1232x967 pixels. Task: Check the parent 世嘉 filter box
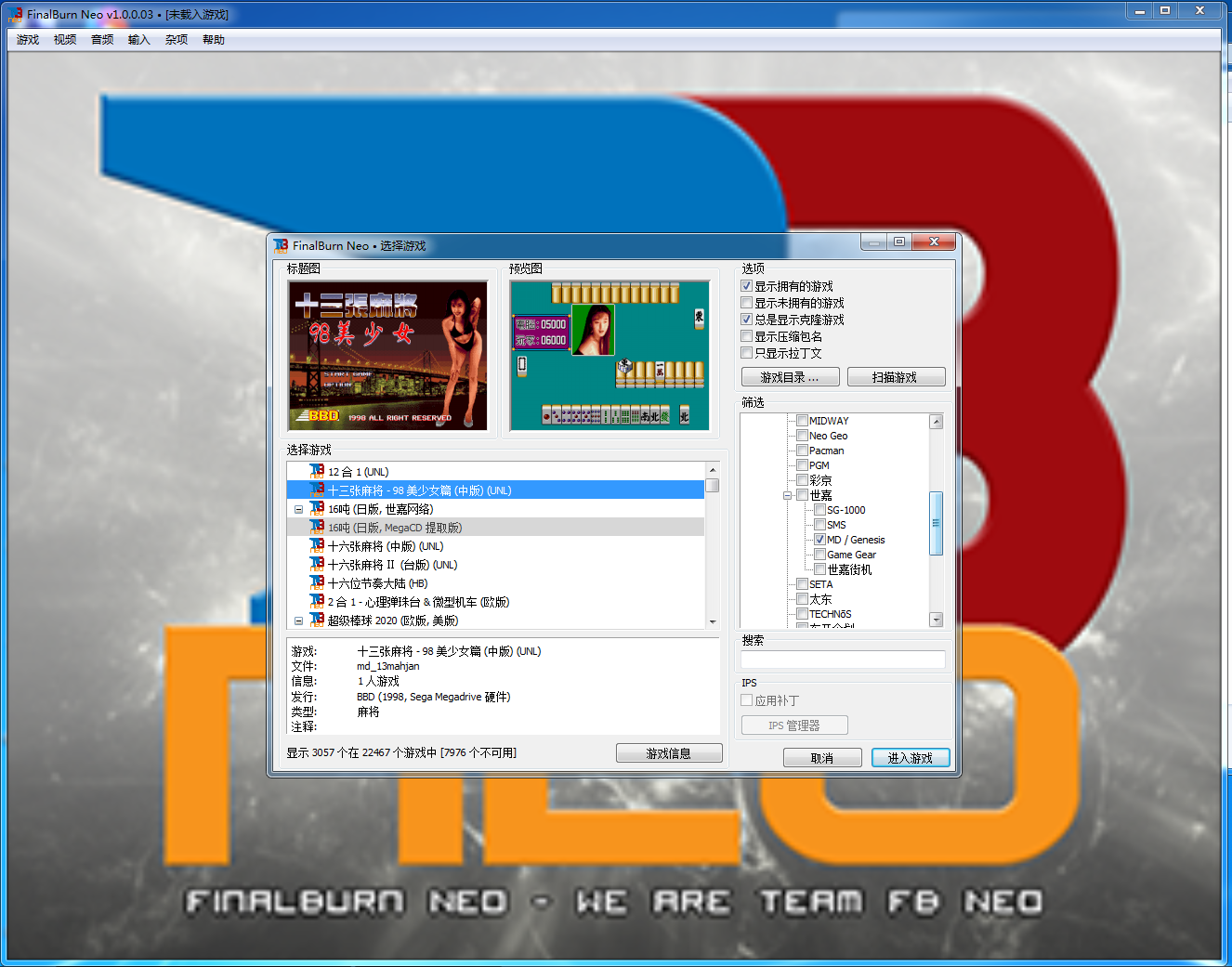pos(802,495)
